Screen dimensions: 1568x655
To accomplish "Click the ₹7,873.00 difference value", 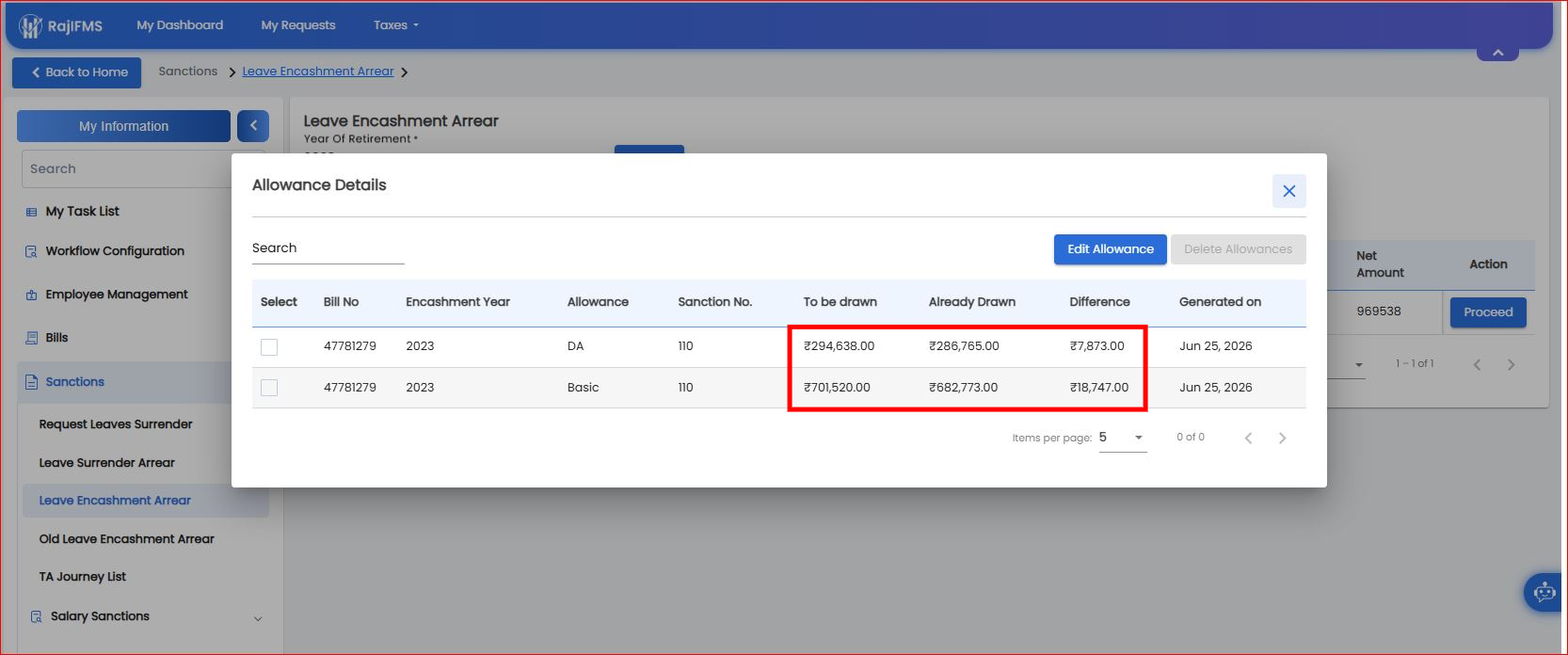I will click(1097, 346).
